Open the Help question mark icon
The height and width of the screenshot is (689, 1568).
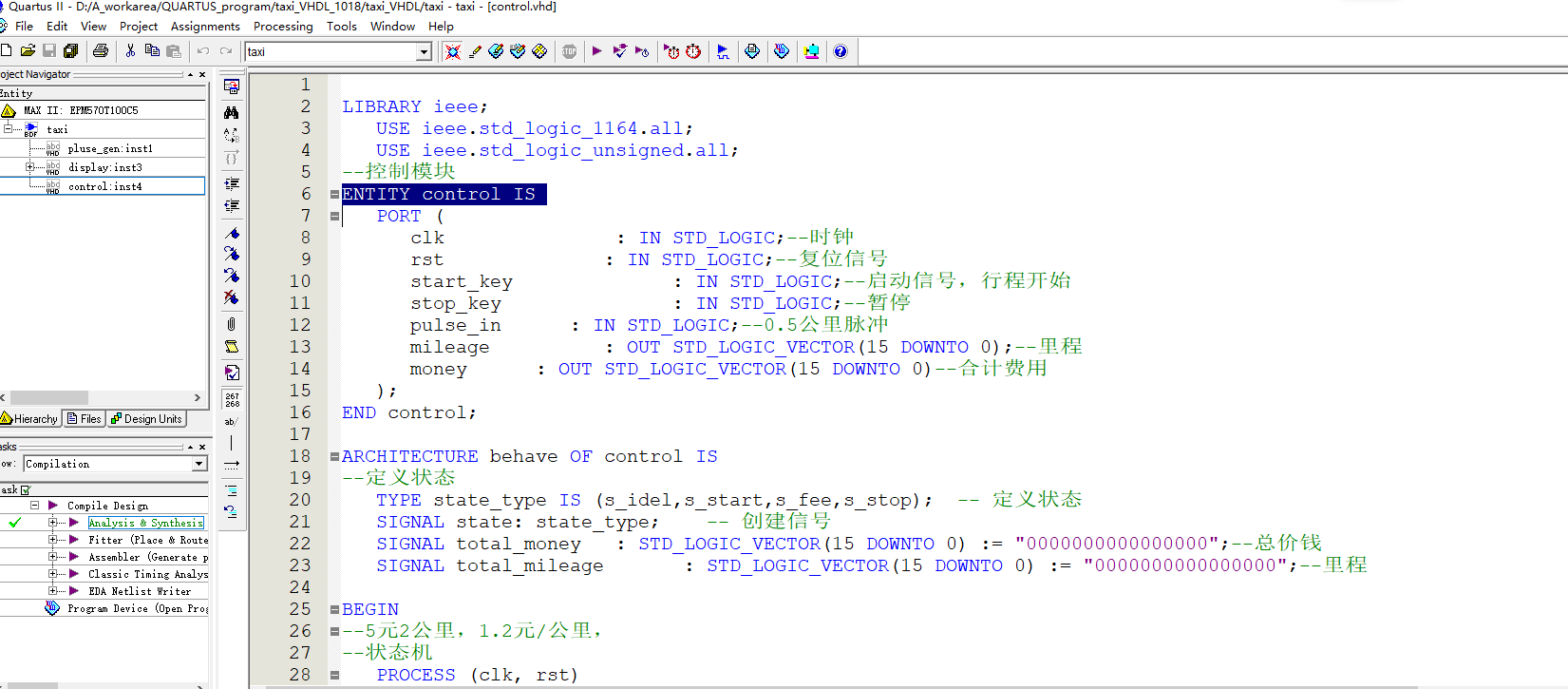point(841,51)
